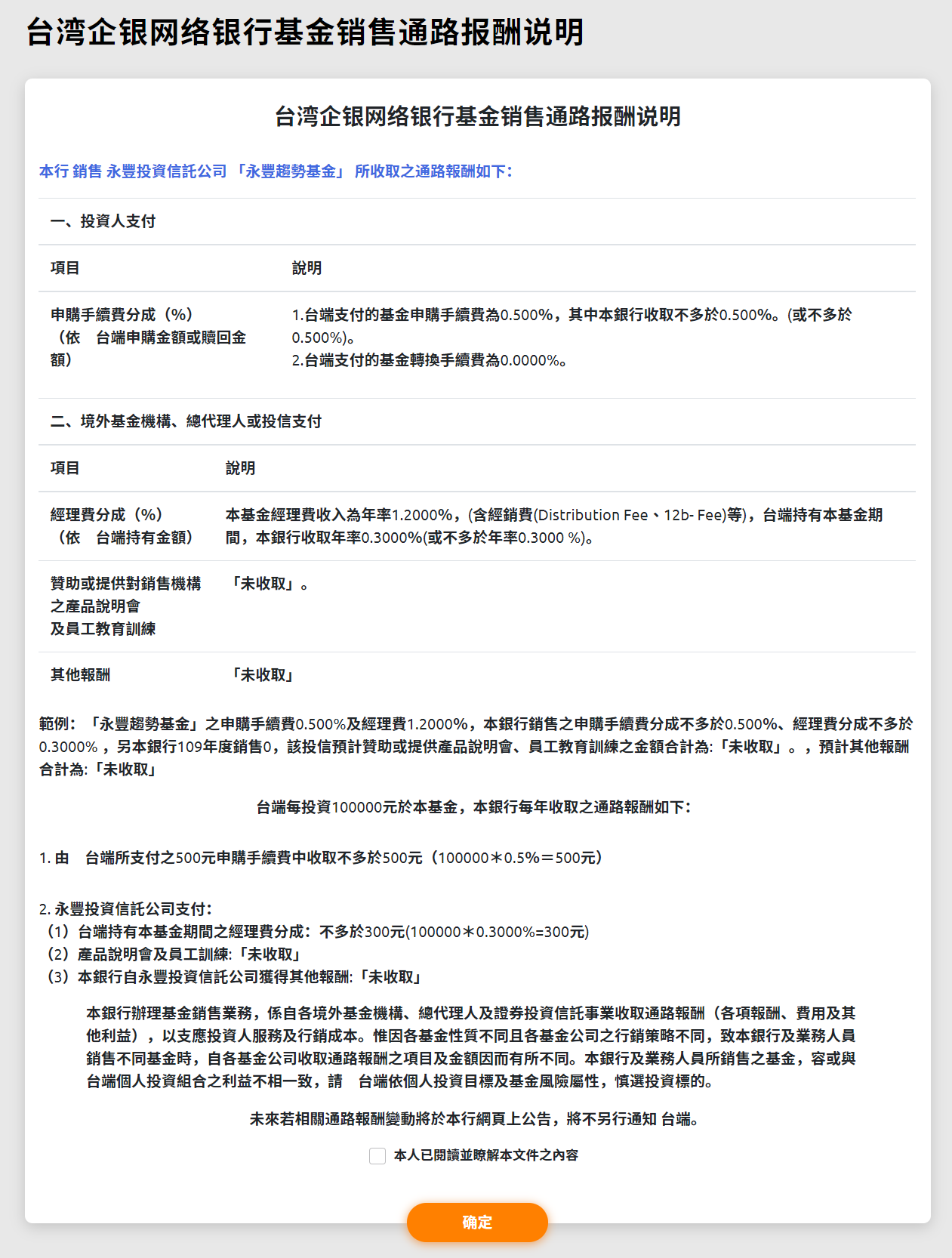Select the 二、境外基金機構 section header

pyautogui.click(x=186, y=421)
